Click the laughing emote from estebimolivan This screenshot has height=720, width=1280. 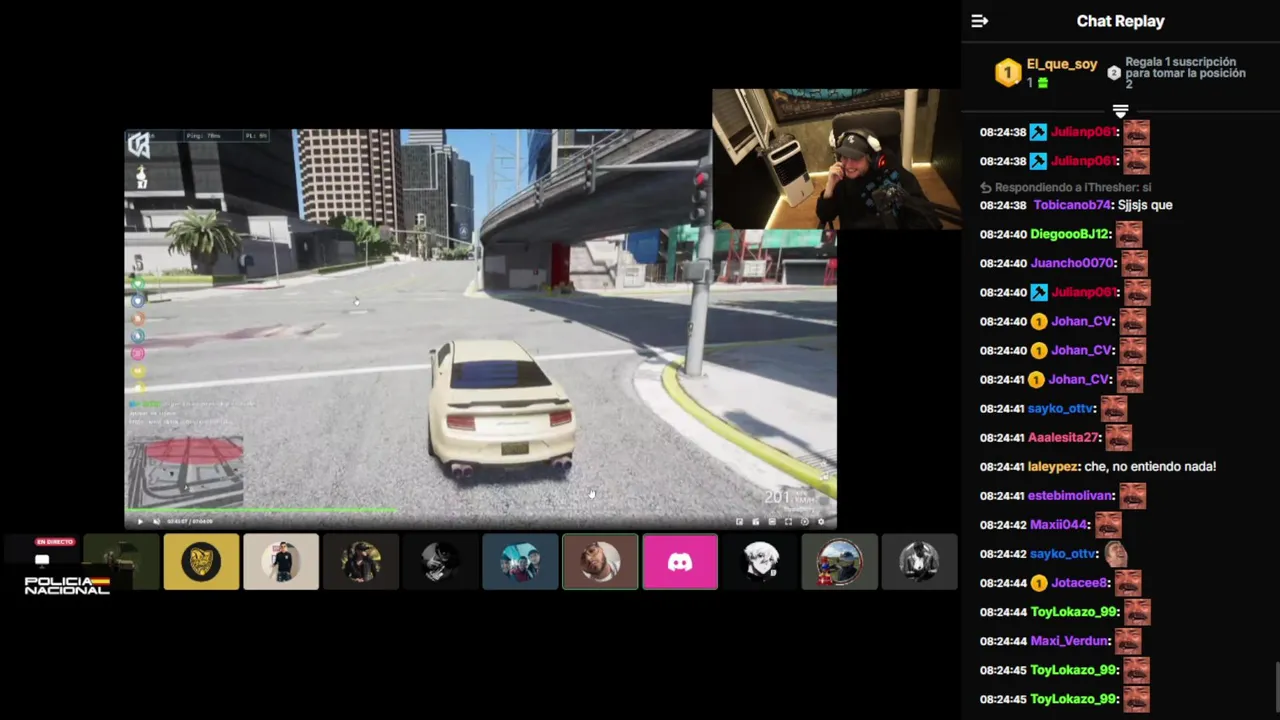point(1132,495)
